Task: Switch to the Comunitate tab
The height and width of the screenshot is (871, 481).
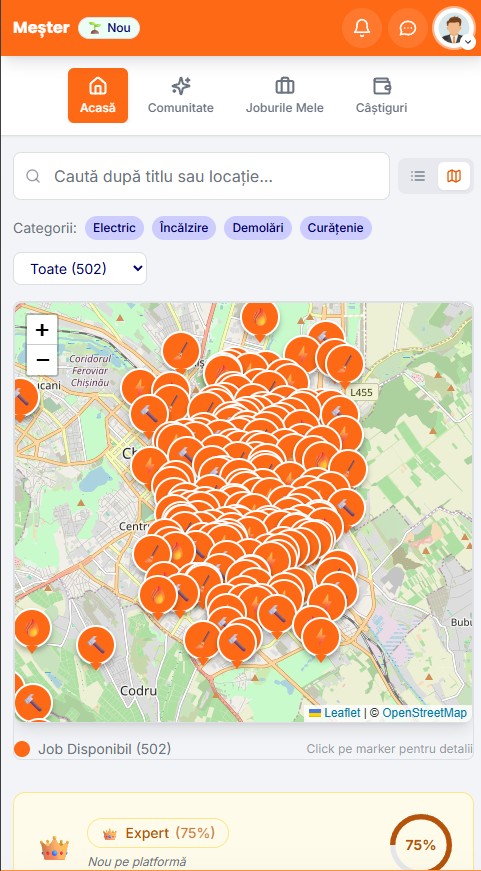Action: [181, 95]
